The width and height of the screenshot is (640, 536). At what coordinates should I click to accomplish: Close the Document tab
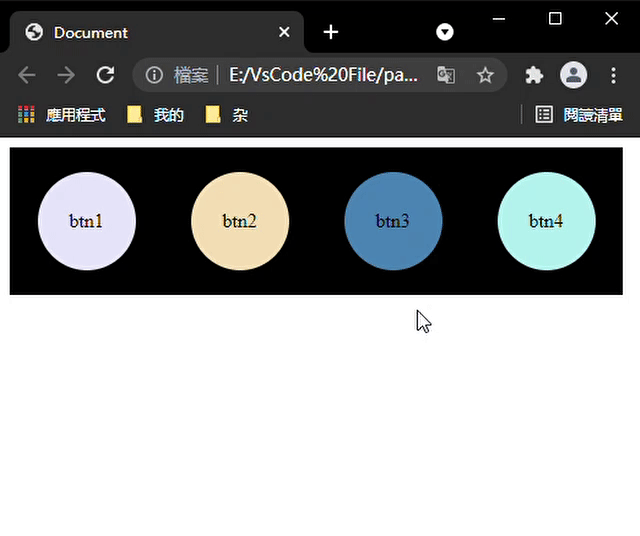pos(284,32)
